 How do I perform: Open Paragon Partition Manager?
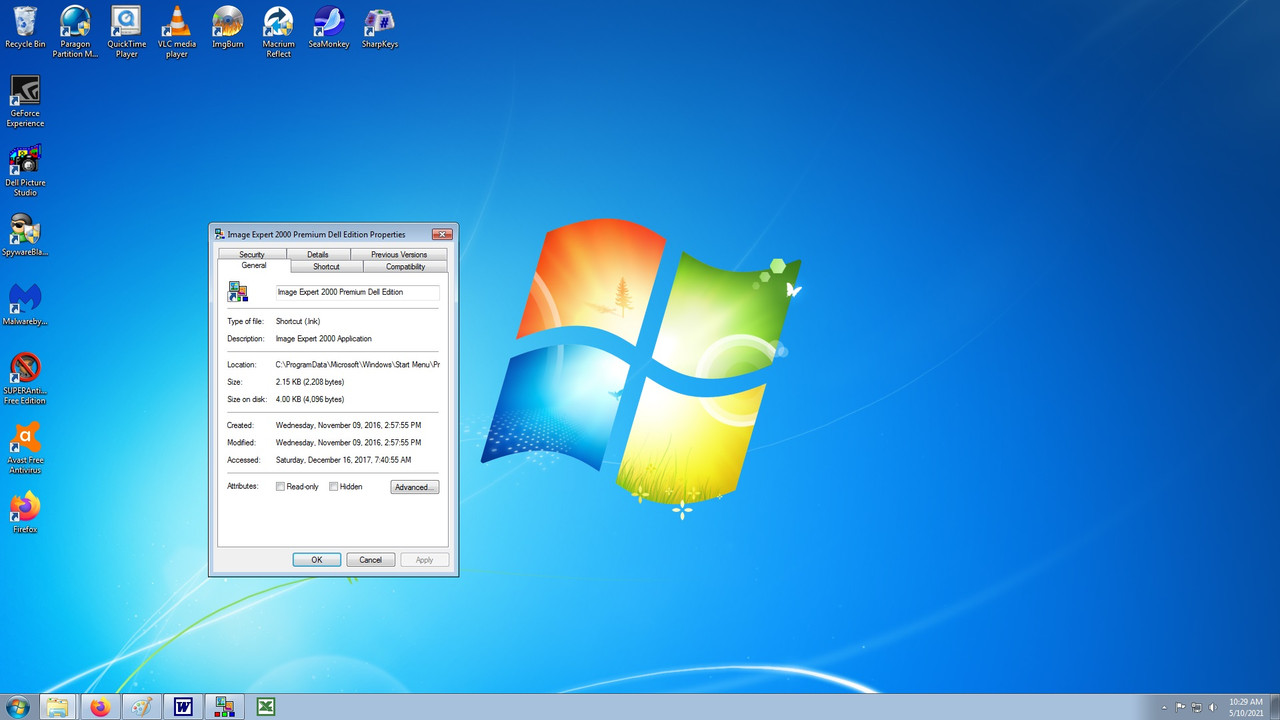pyautogui.click(x=75, y=25)
